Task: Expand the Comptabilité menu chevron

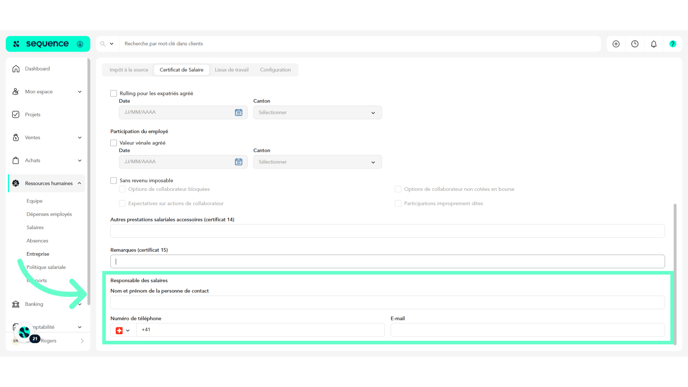Action: click(x=79, y=327)
